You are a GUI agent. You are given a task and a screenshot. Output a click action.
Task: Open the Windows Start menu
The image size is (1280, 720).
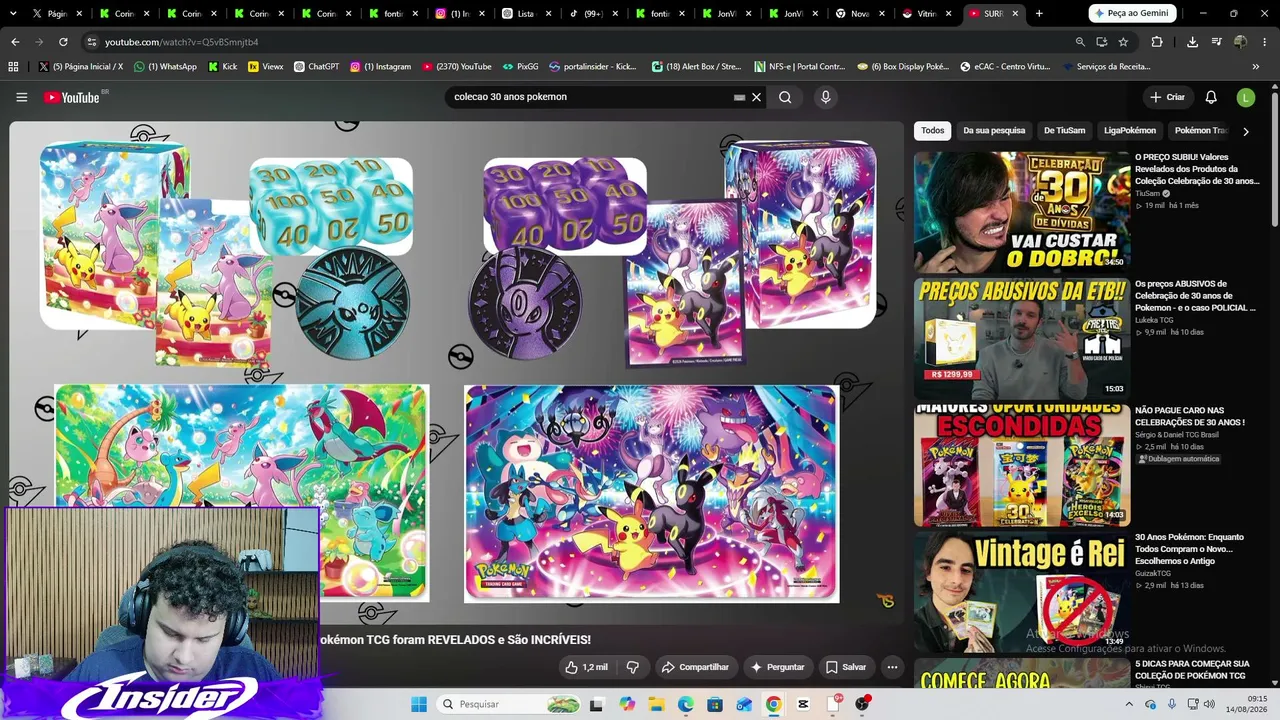(x=419, y=704)
